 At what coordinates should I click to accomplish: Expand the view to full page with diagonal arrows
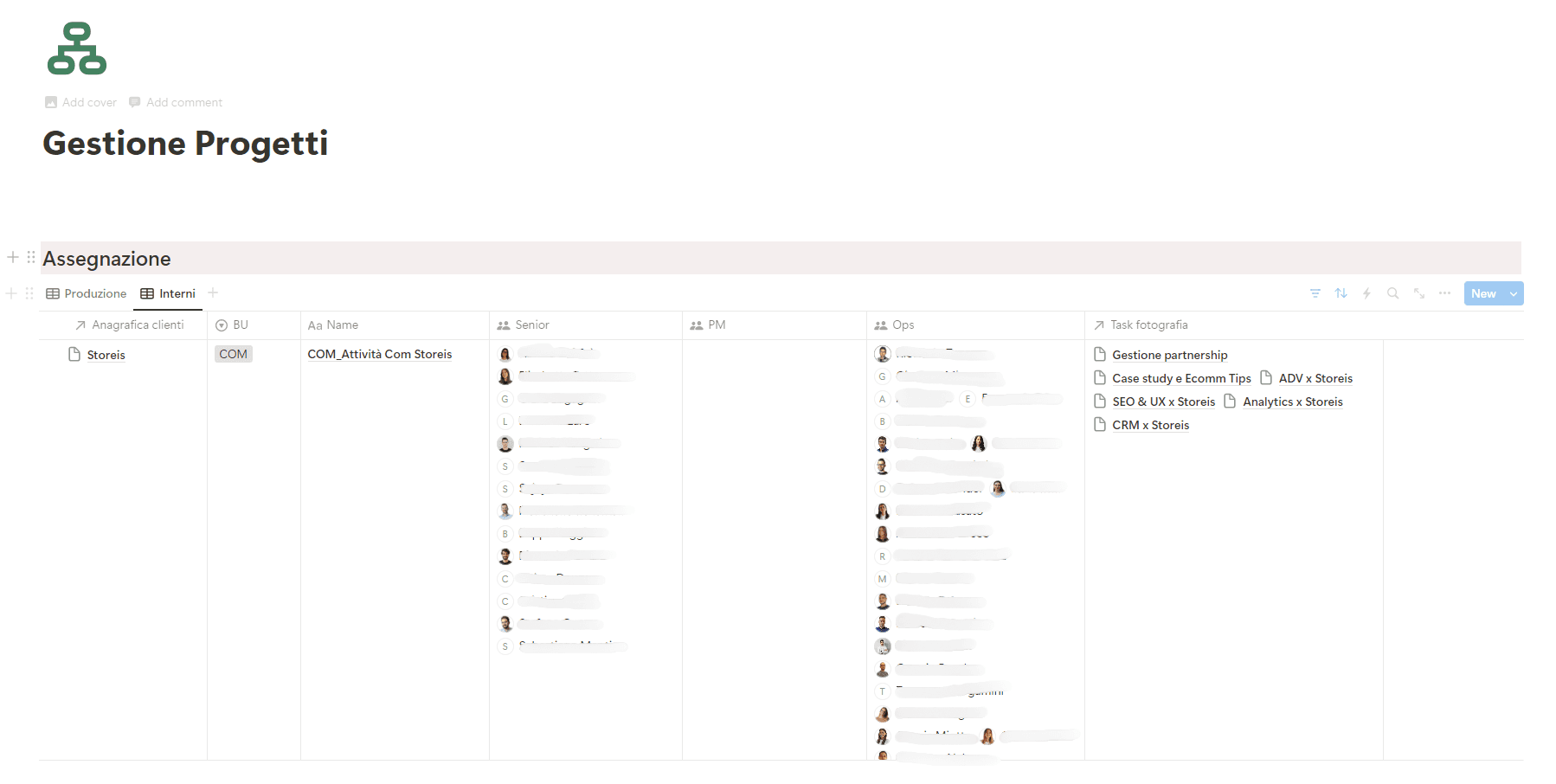1418,293
